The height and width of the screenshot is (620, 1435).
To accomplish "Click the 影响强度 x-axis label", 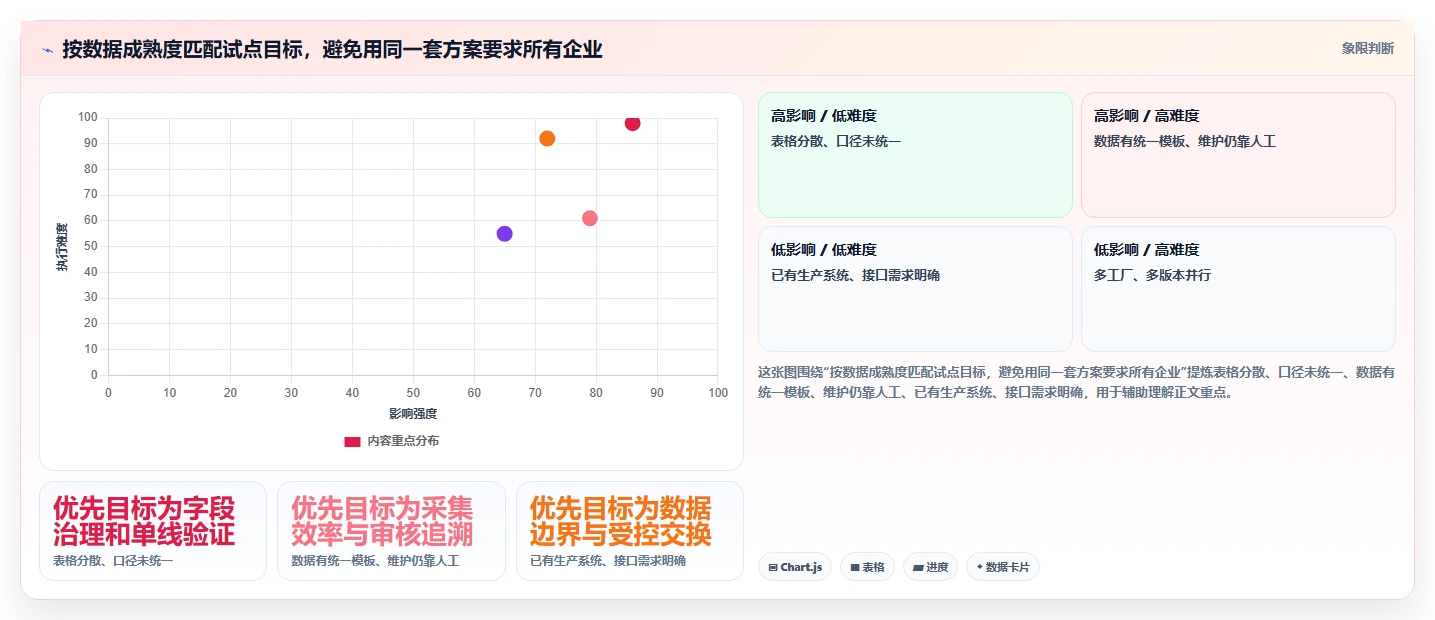I will coord(413,414).
